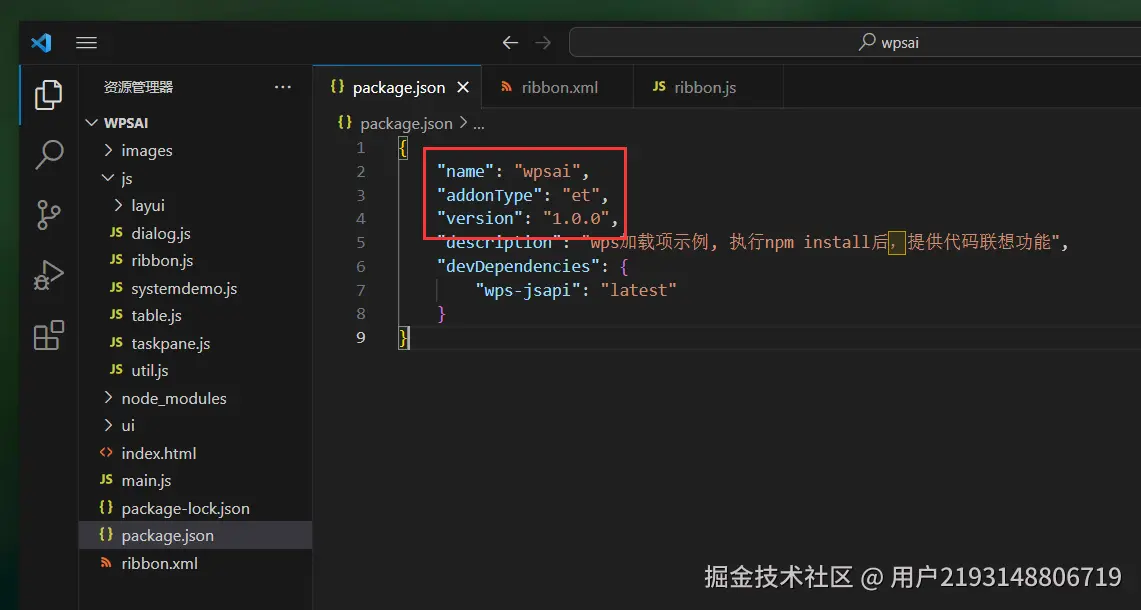Click the "wps-jsapi" key on line 7

pyautogui.click(x=528, y=290)
